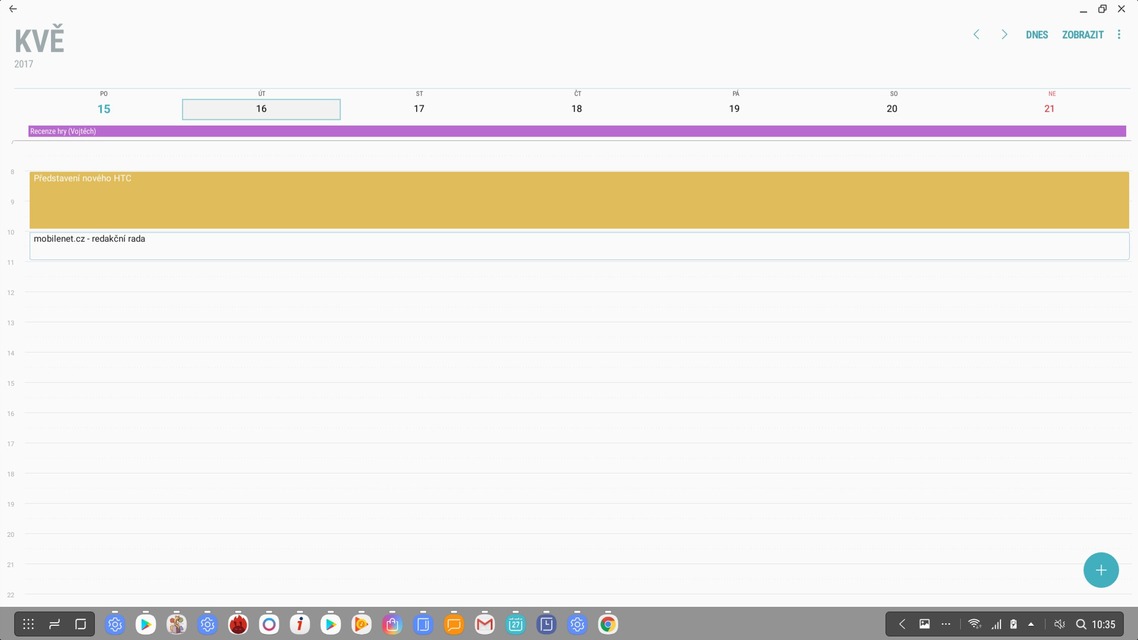Go to next week with right chevron
Image resolution: width=1138 pixels, height=640 pixels.
[x=1004, y=35]
